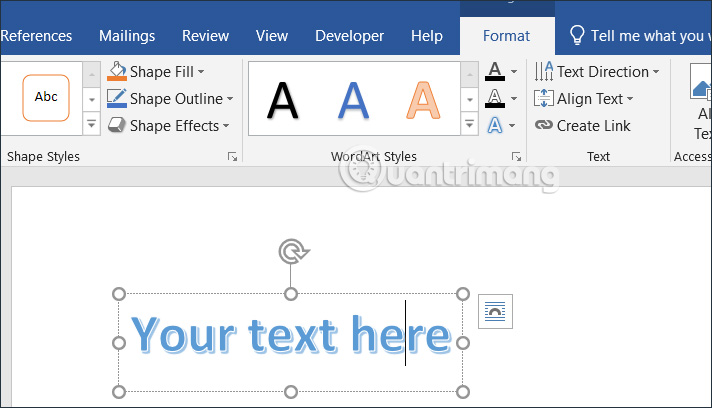
Task: Click the rotation handle above the text box
Action: tap(293, 251)
